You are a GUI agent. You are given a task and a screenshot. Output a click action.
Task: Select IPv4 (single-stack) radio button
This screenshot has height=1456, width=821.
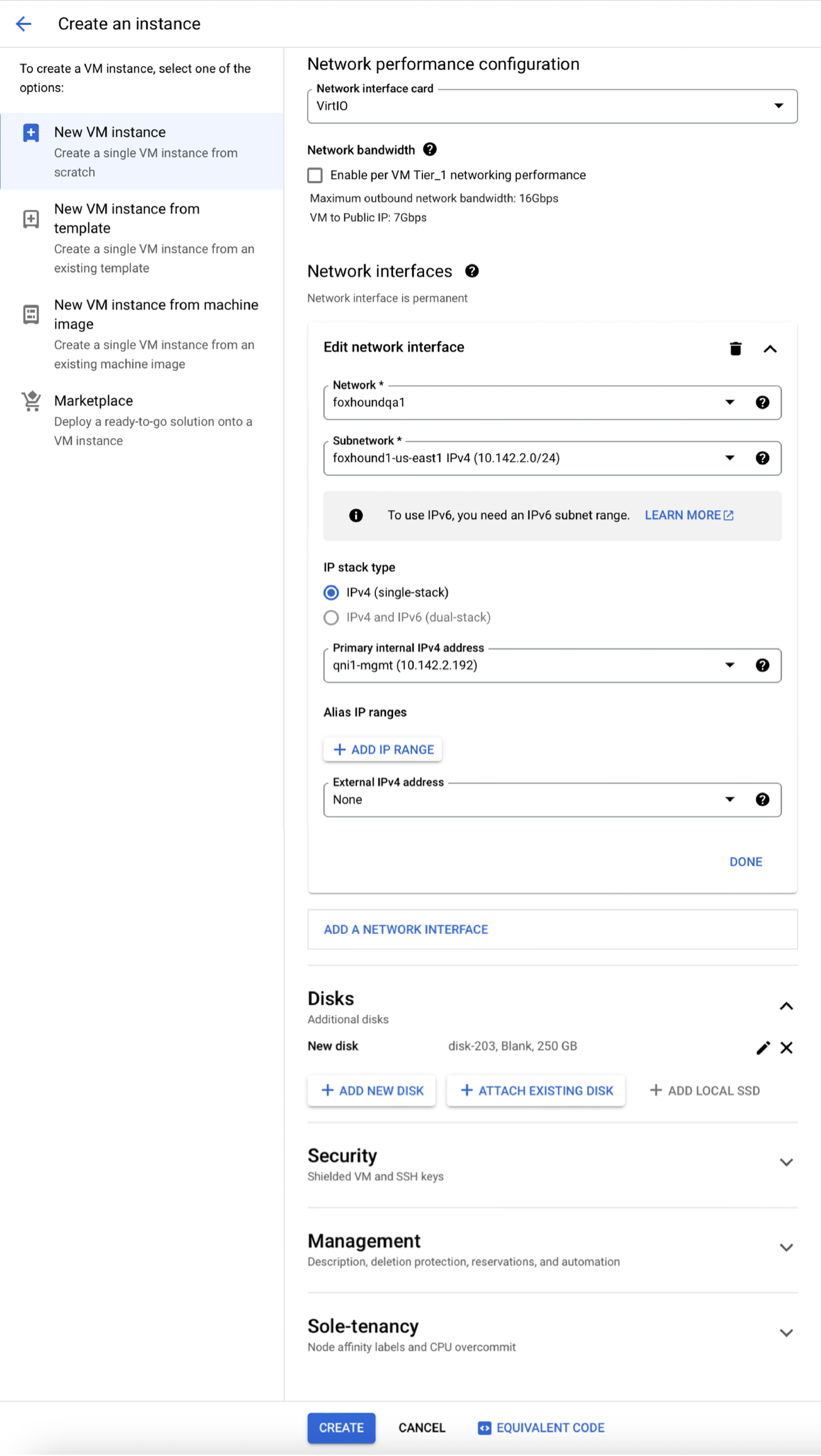[331, 592]
